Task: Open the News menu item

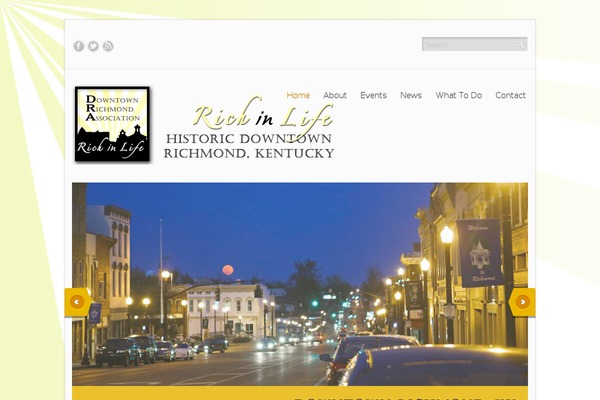Action: coord(411,95)
